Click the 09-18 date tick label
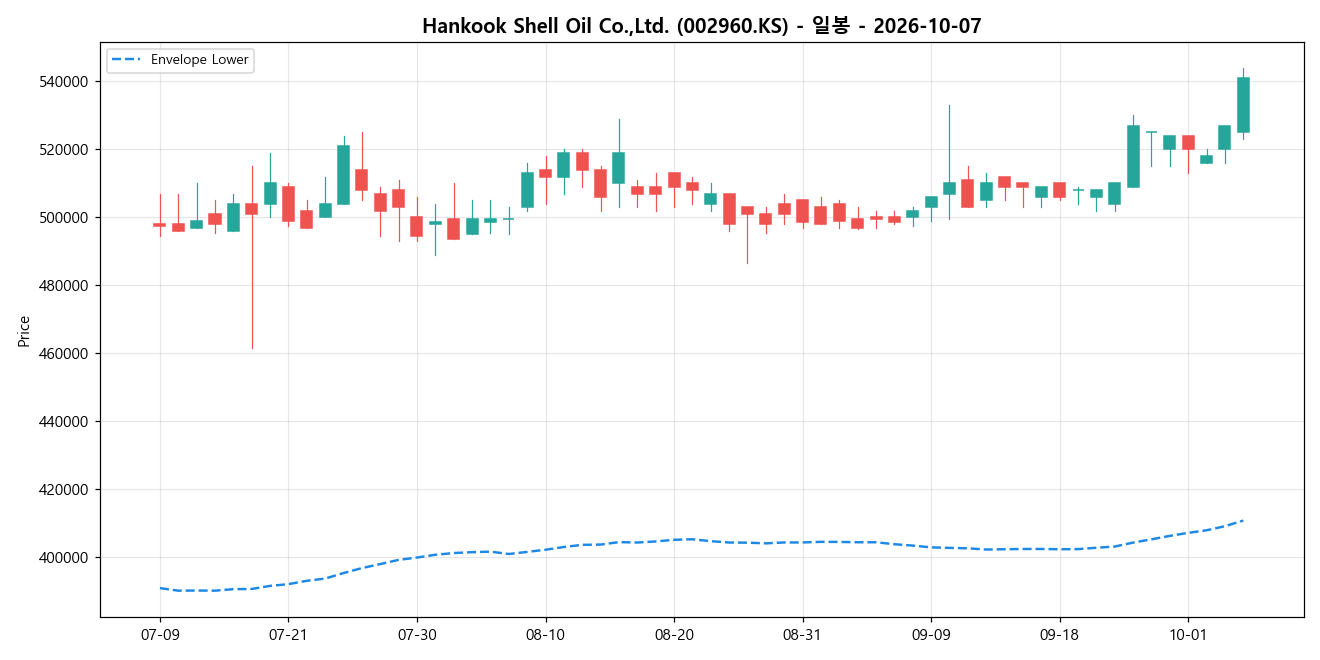 1059,634
